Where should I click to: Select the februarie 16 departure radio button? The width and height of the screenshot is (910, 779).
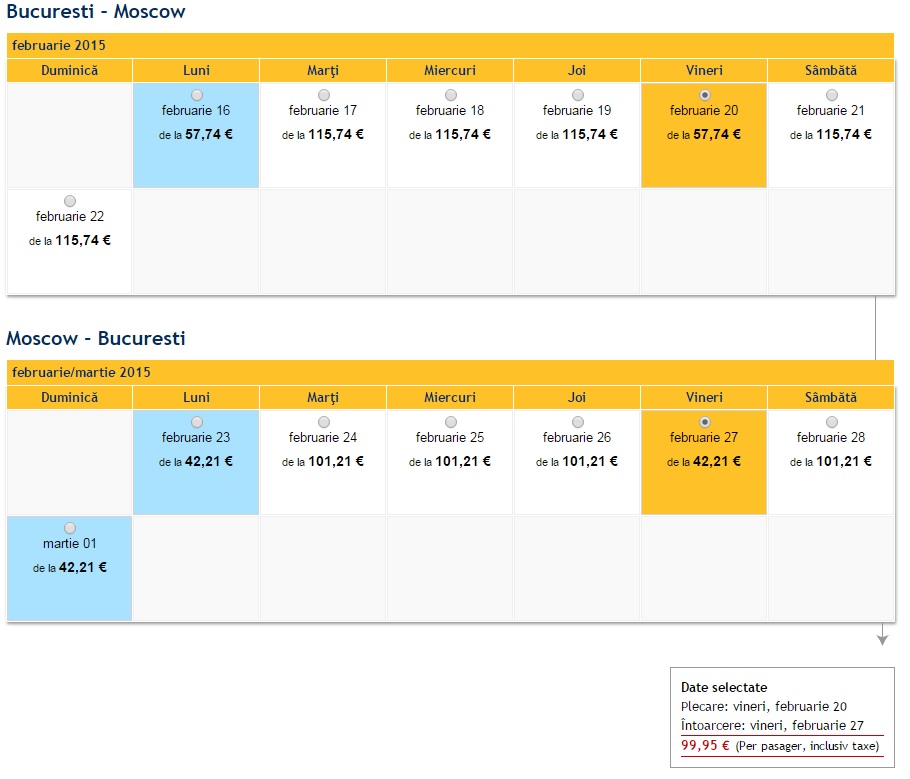pyautogui.click(x=196, y=95)
